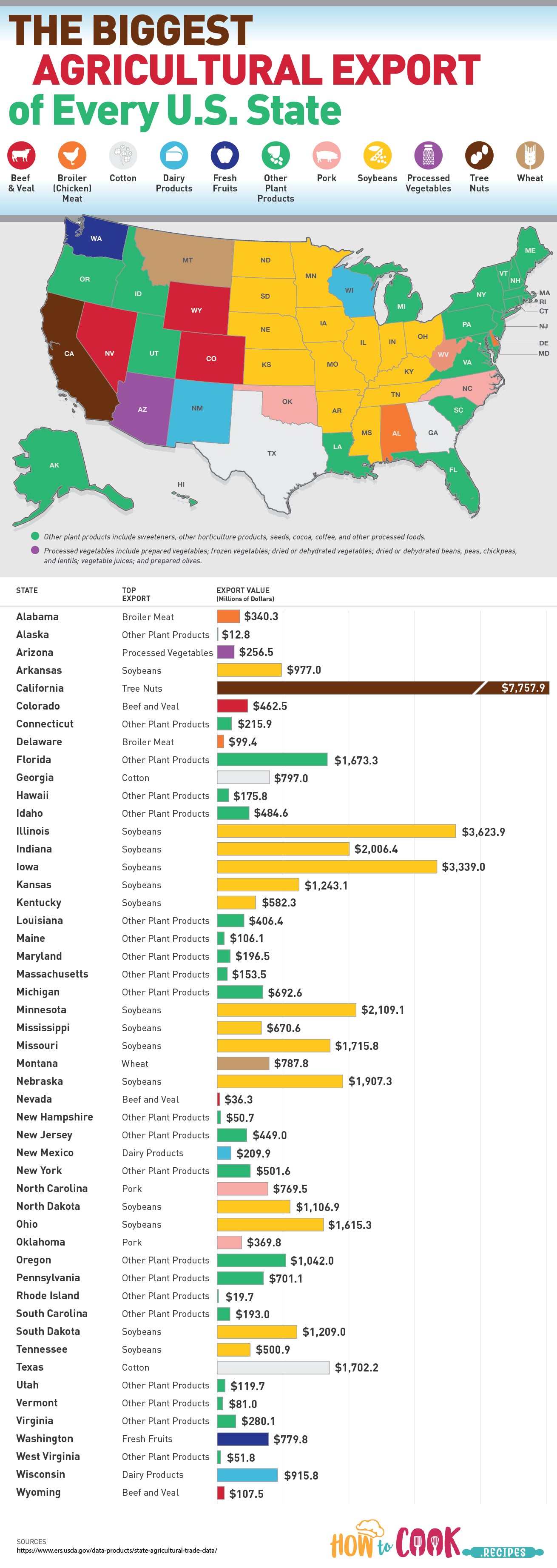Click the Broiler Chicken Meat legend icon
This screenshot has height=1568, width=557.
72,155
